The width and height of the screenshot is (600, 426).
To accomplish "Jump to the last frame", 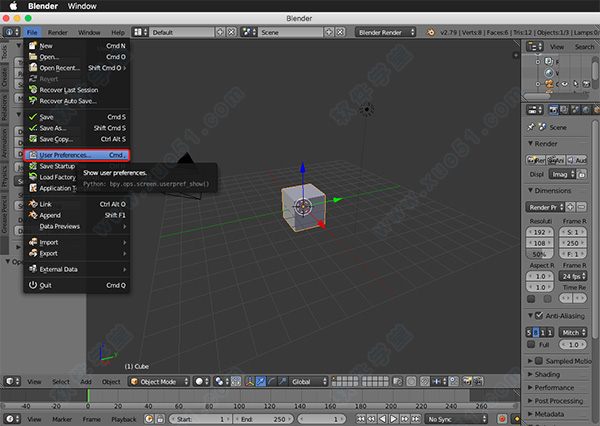I will (416, 419).
